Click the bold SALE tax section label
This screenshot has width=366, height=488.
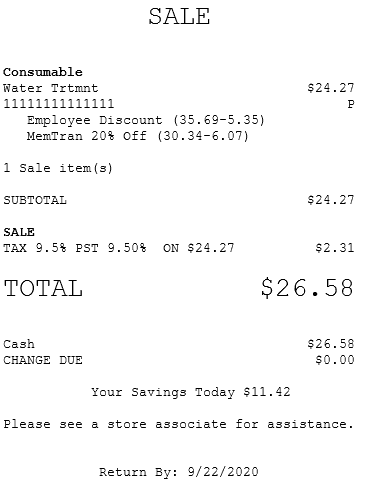click(19, 232)
